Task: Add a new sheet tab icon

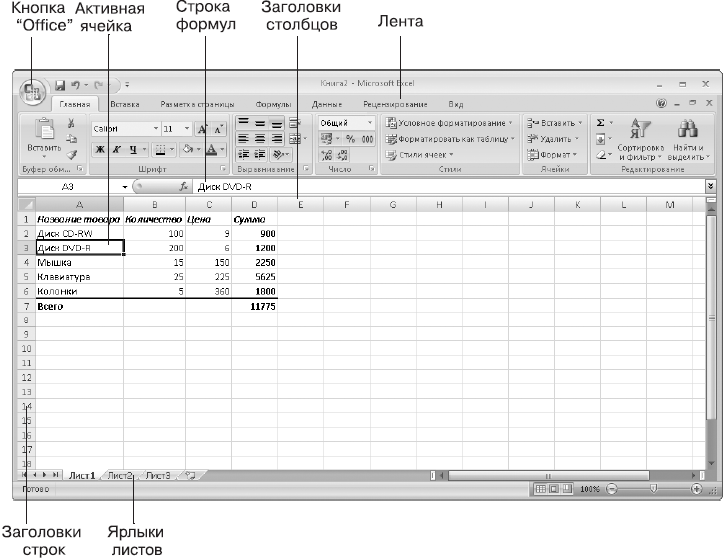Action: [x=190, y=475]
